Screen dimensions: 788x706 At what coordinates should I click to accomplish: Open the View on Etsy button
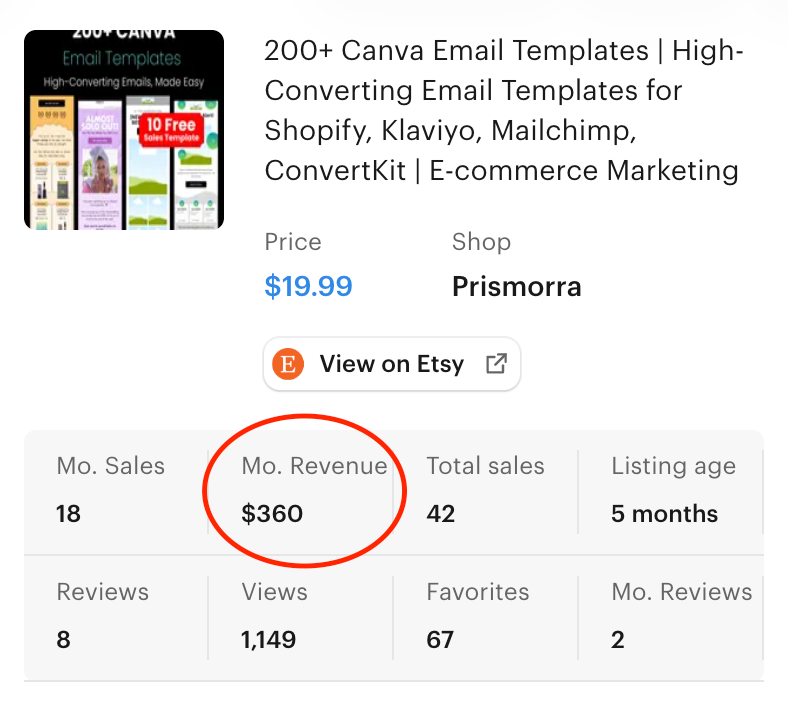(392, 364)
